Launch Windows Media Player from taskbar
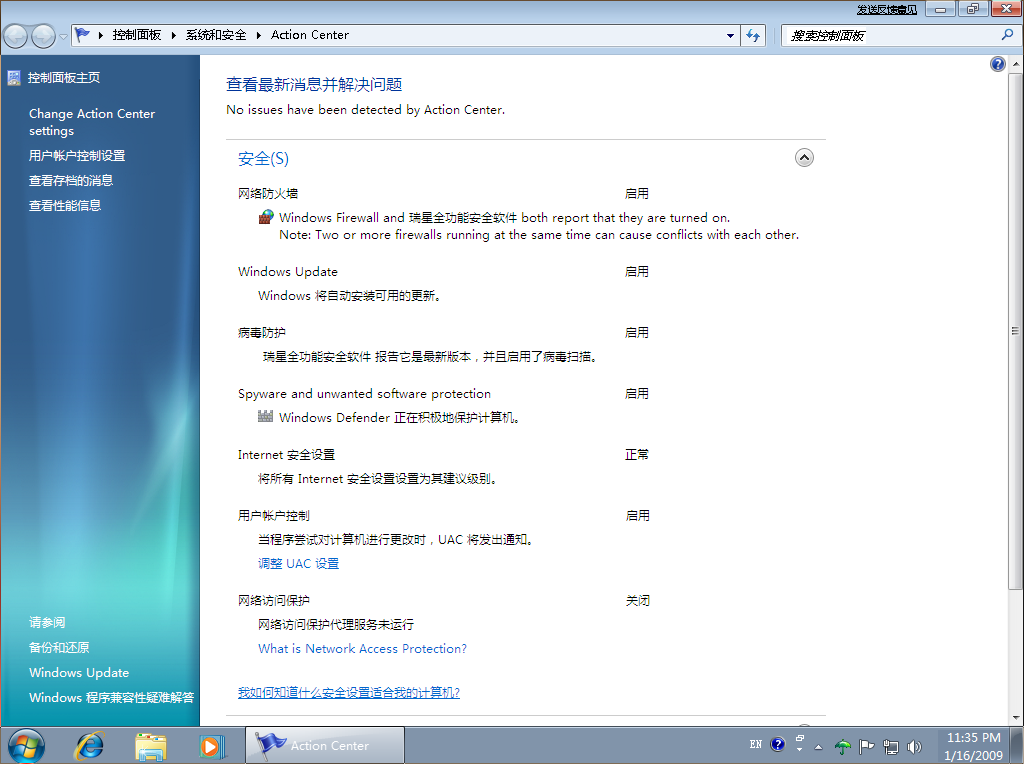1024x764 pixels. coord(212,746)
